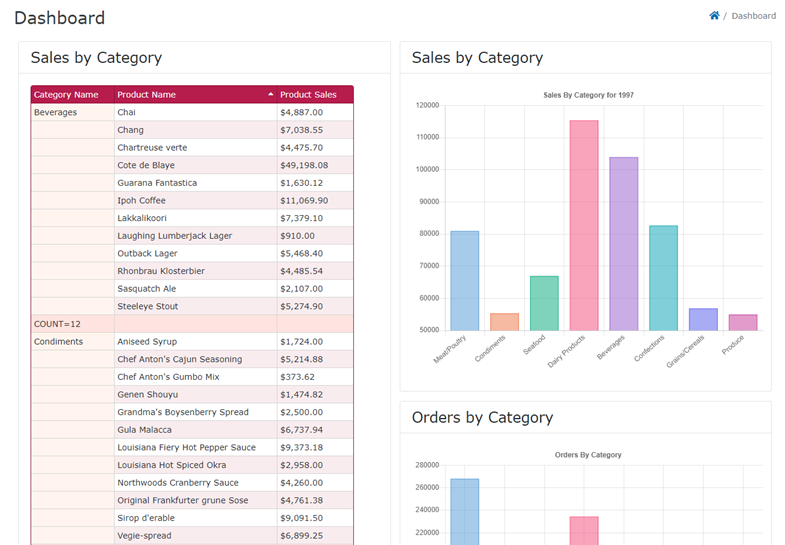
Task: Click the Meat/Poultry bar in sales chart
Action: tap(464, 280)
